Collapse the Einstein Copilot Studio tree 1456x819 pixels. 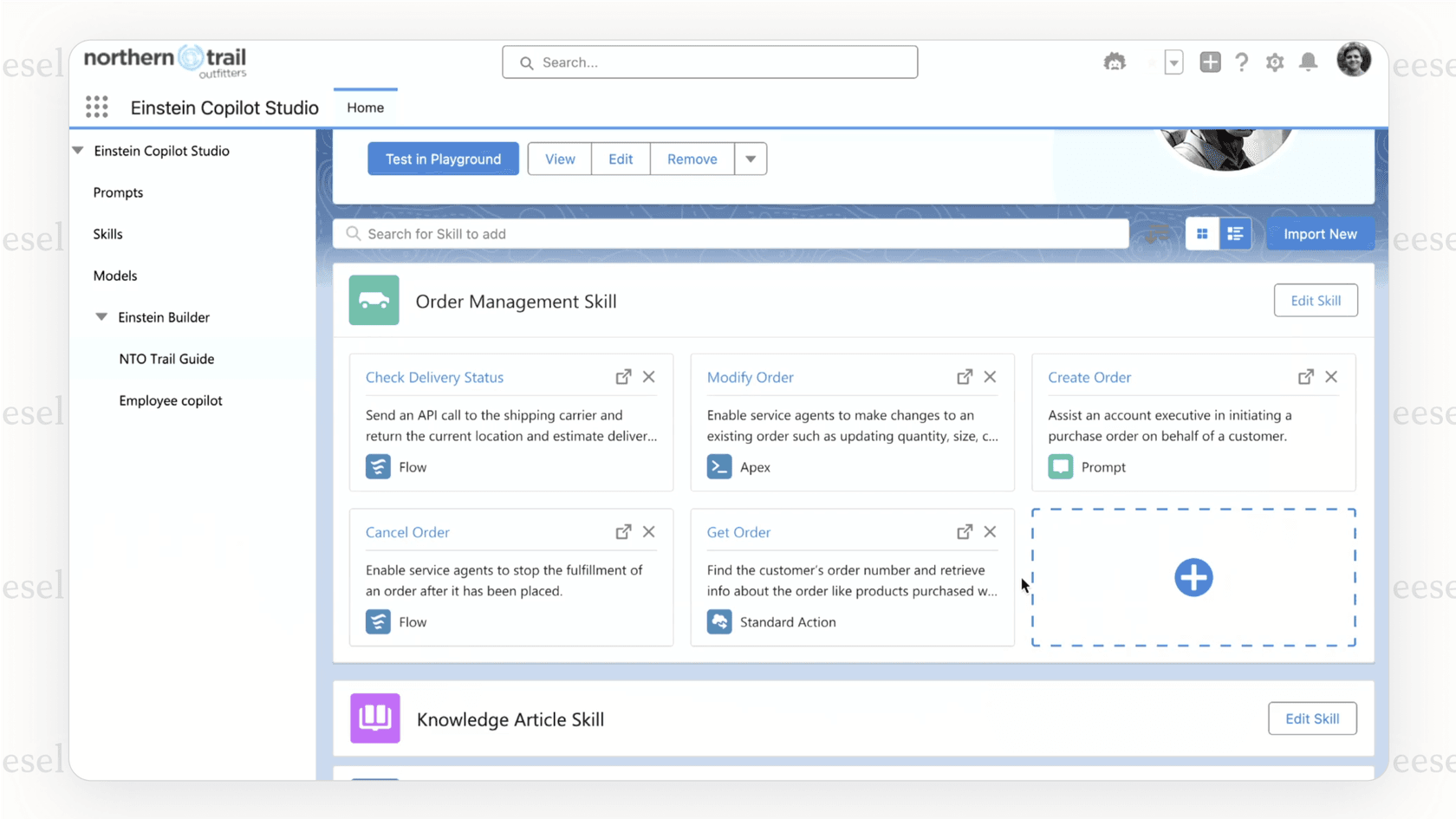coord(78,151)
